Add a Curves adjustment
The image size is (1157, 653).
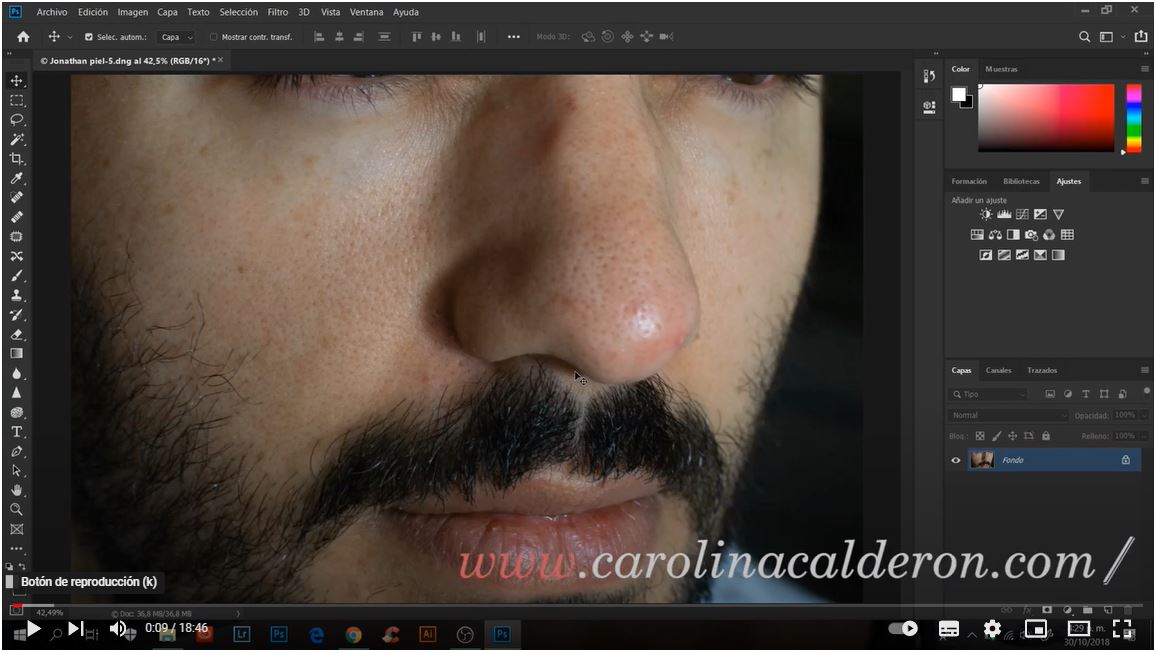click(1022, 215)
